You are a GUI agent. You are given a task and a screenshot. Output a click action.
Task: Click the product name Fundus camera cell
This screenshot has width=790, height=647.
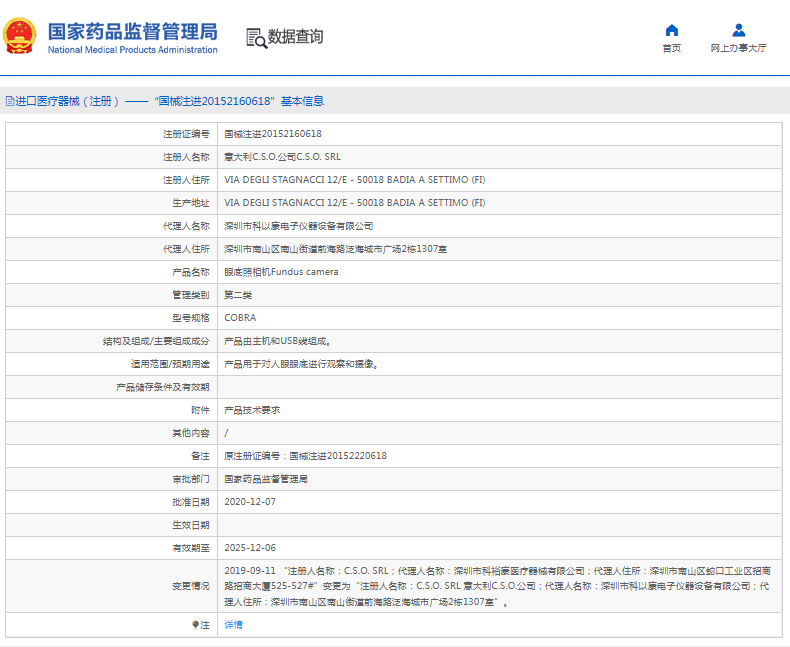click(281, 272)
